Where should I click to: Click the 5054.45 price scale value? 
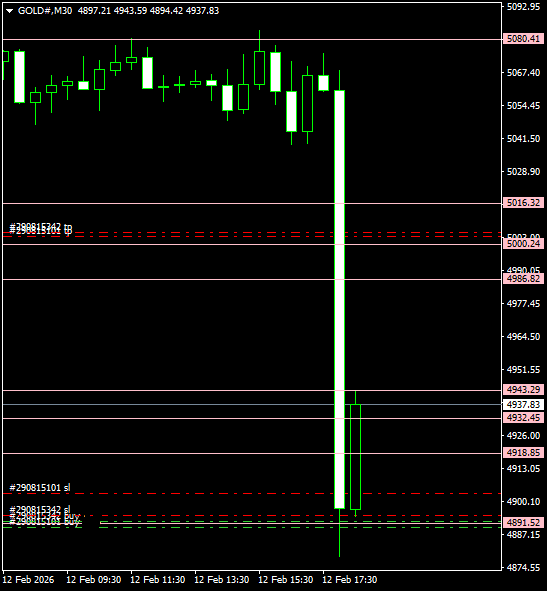point(523,106)
